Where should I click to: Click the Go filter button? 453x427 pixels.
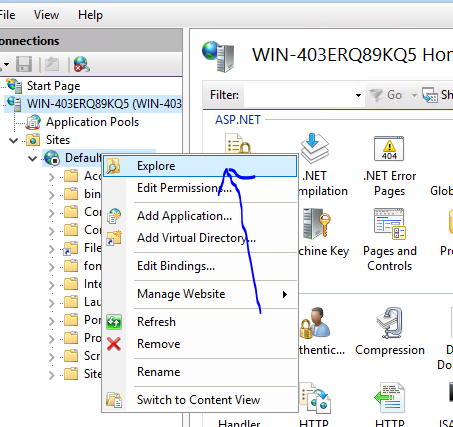[387, 95]
